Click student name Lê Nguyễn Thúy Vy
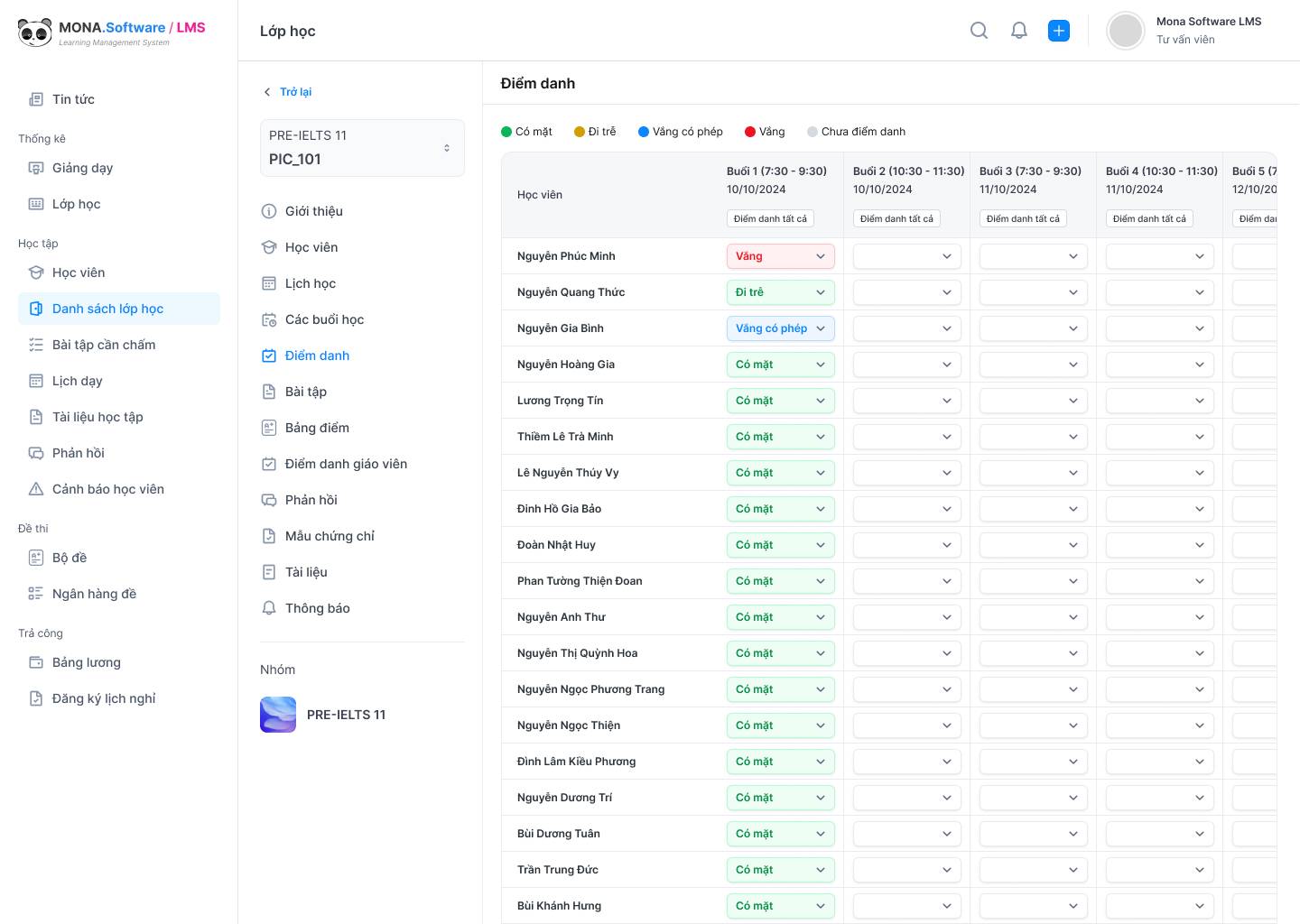The height and width of the screenshot is (924, 1300). (x=568, y=473)
